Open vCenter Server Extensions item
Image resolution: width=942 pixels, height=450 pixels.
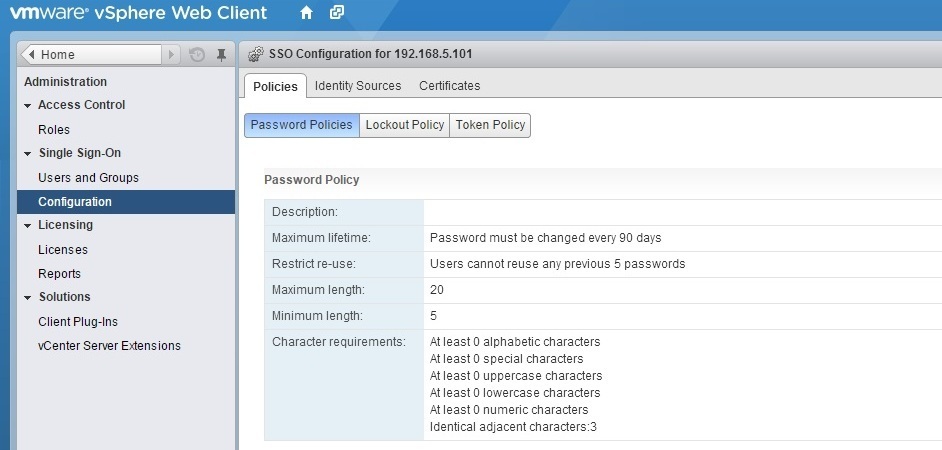pos(109,346)
